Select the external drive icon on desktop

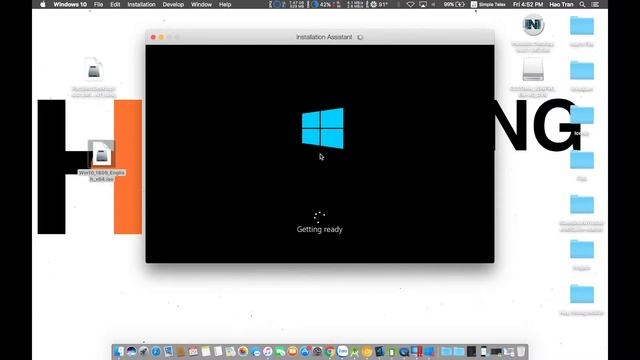tap(533, 69)
